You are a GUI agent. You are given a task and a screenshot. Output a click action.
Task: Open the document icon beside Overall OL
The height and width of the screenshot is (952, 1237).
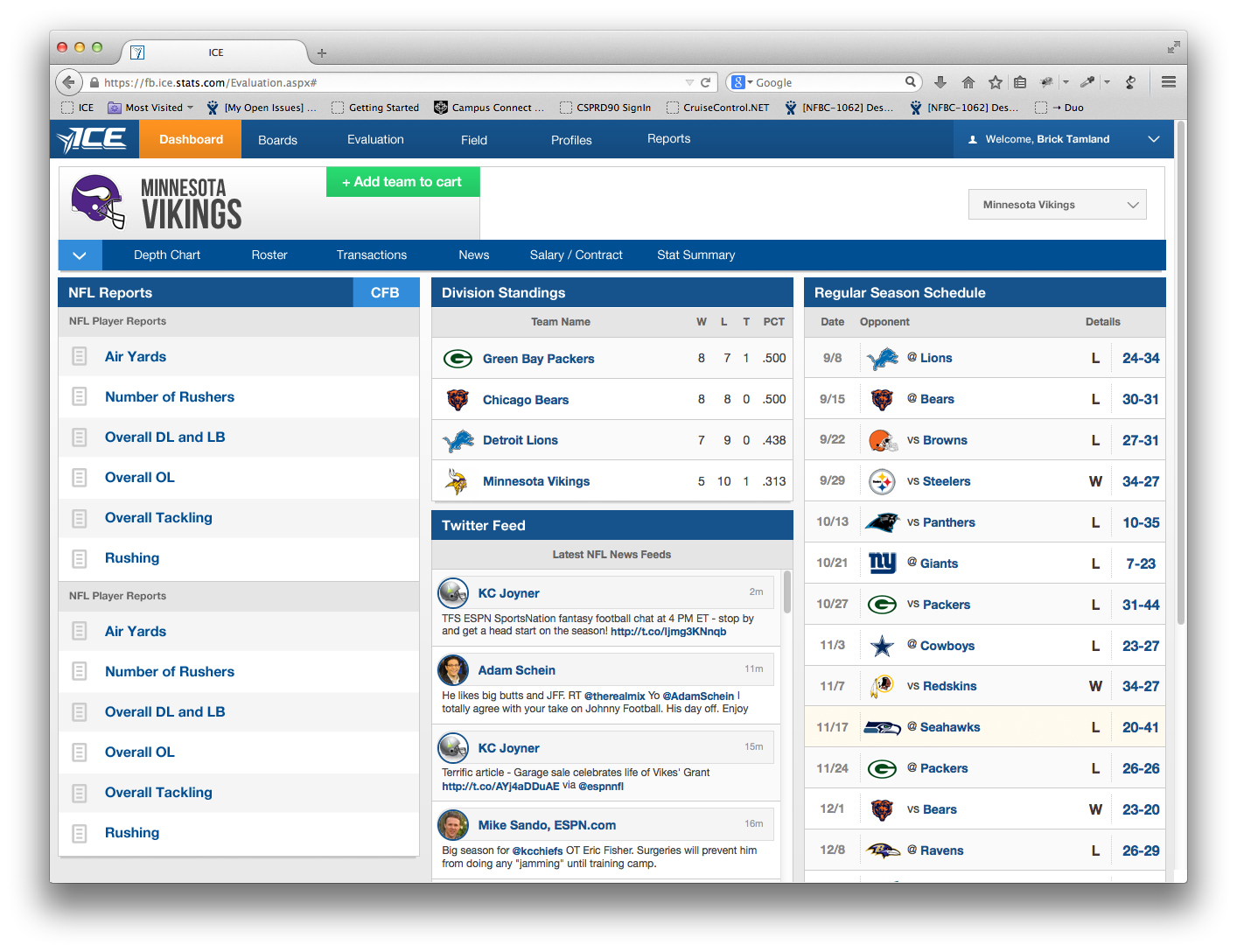tap(80, 478)
